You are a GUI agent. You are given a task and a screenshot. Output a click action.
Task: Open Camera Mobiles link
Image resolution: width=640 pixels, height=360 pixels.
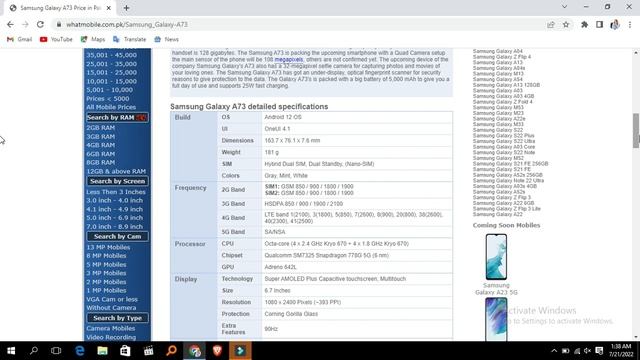[x=111, y=329]
